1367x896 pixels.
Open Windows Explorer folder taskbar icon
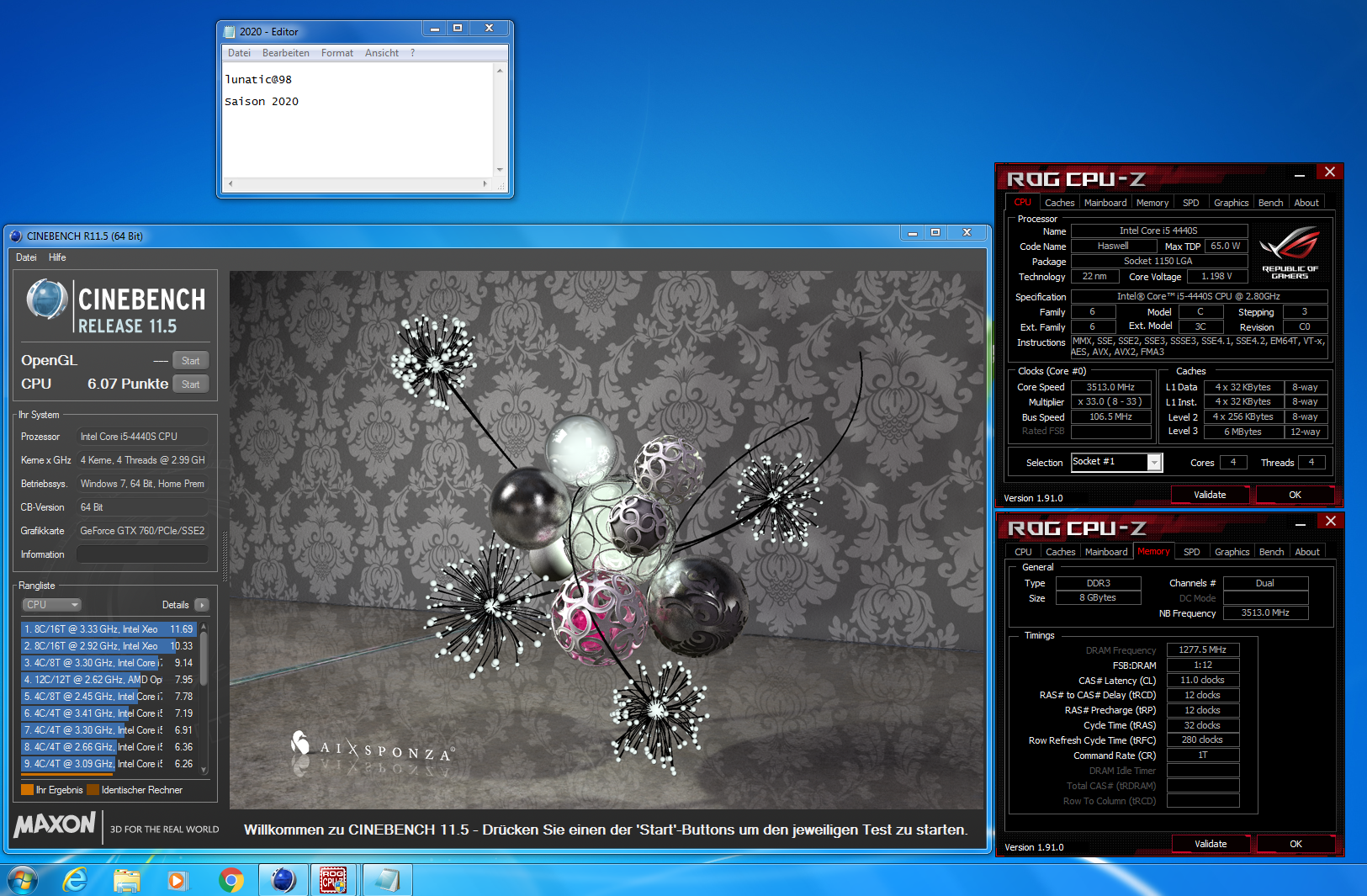[x=126, y=880]
